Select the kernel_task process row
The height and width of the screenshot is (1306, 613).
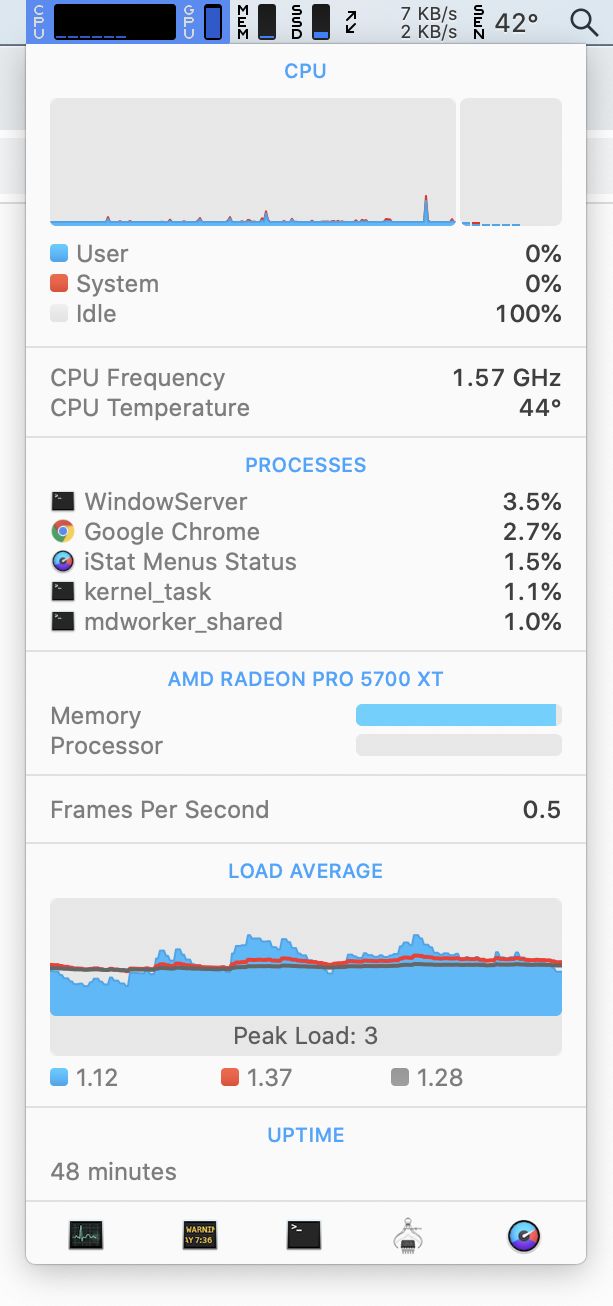[306, 592]
